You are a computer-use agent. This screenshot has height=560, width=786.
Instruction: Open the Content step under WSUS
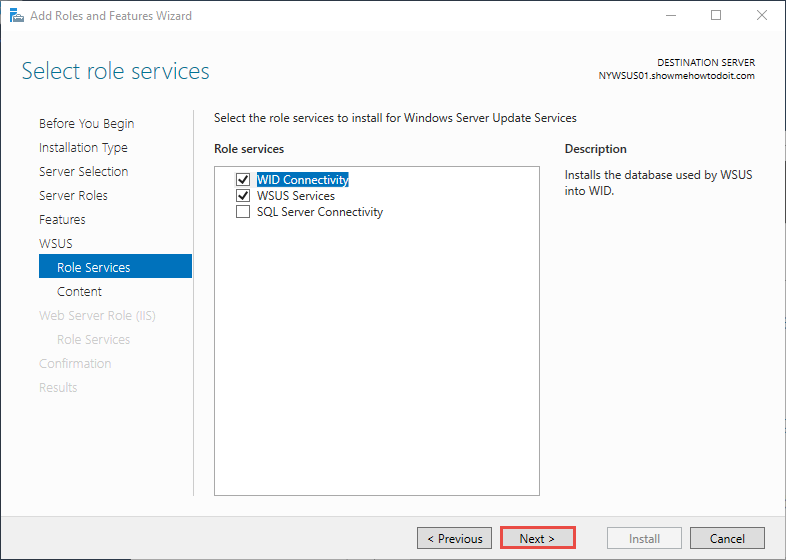tap(79, 291)
